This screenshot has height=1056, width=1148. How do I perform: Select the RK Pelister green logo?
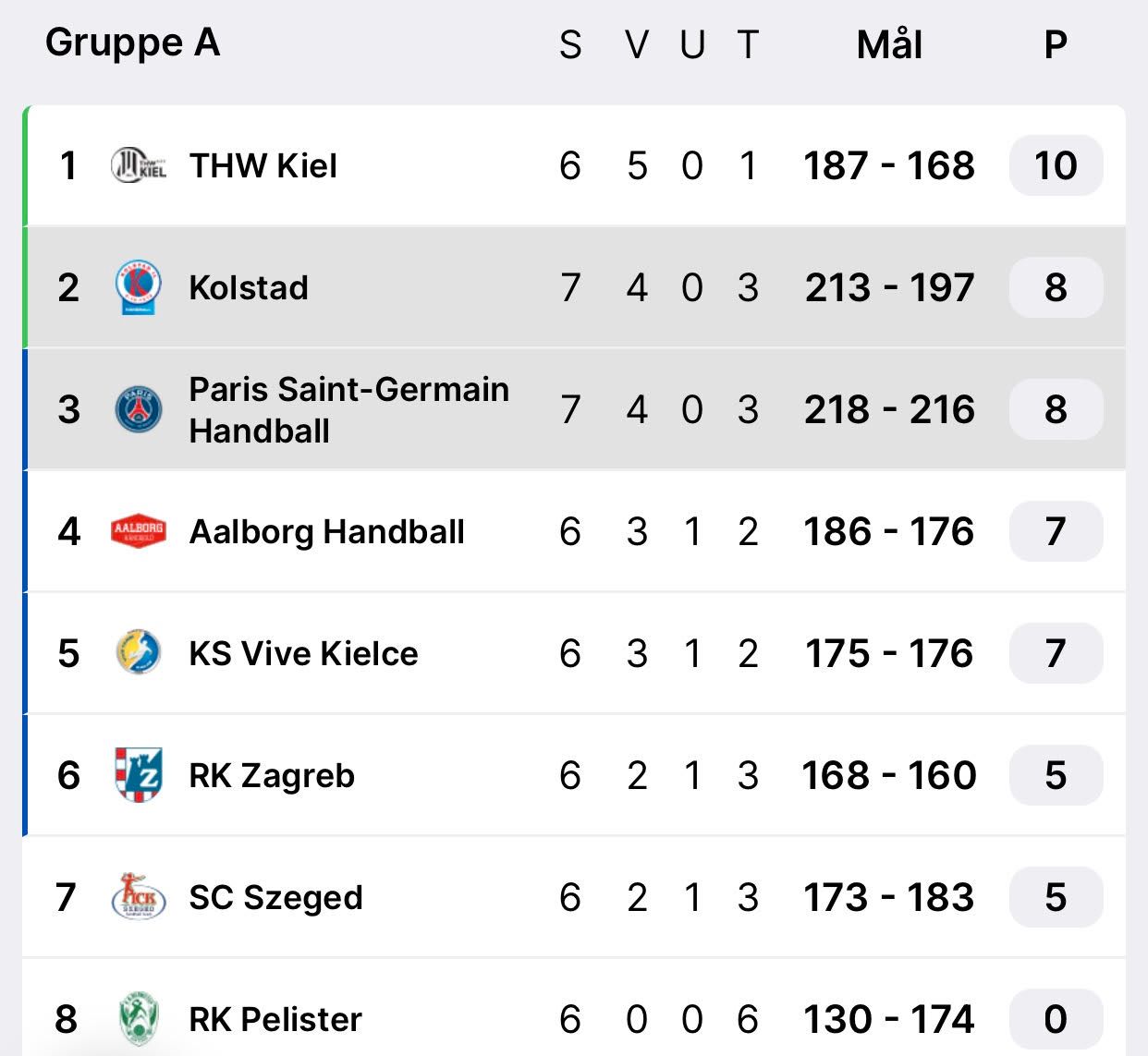click(139, 1018)
